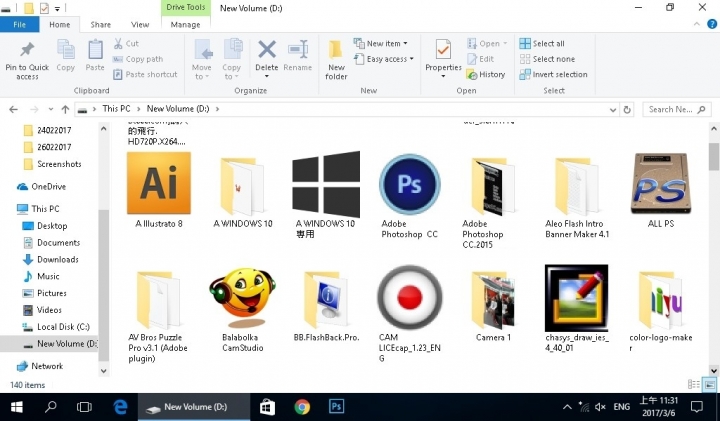Screen dimensions: 720x421
Task: Click the Paste ribbon icon
Action: pos(95,50)
